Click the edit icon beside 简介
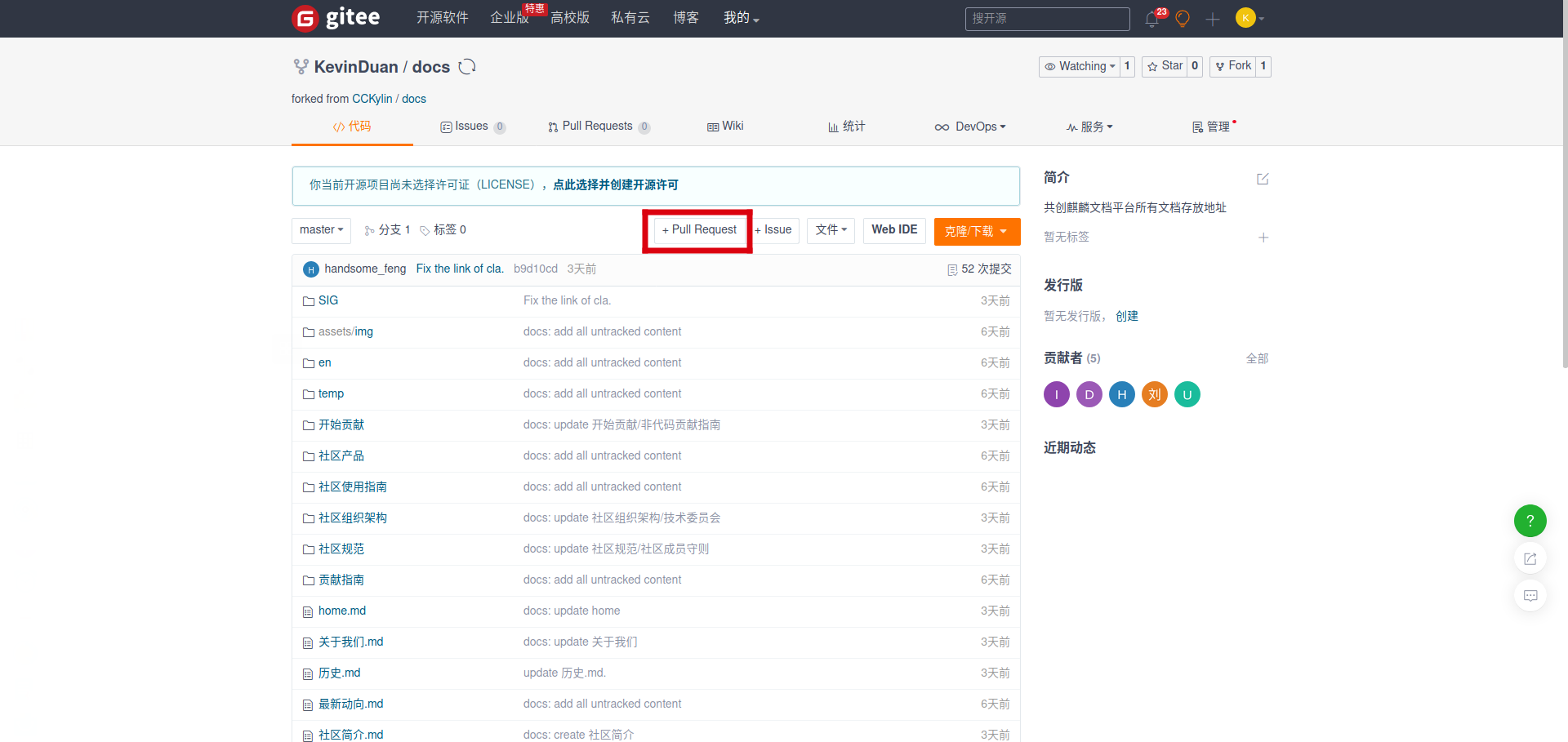1568x742 pixels. point(1263,179)
